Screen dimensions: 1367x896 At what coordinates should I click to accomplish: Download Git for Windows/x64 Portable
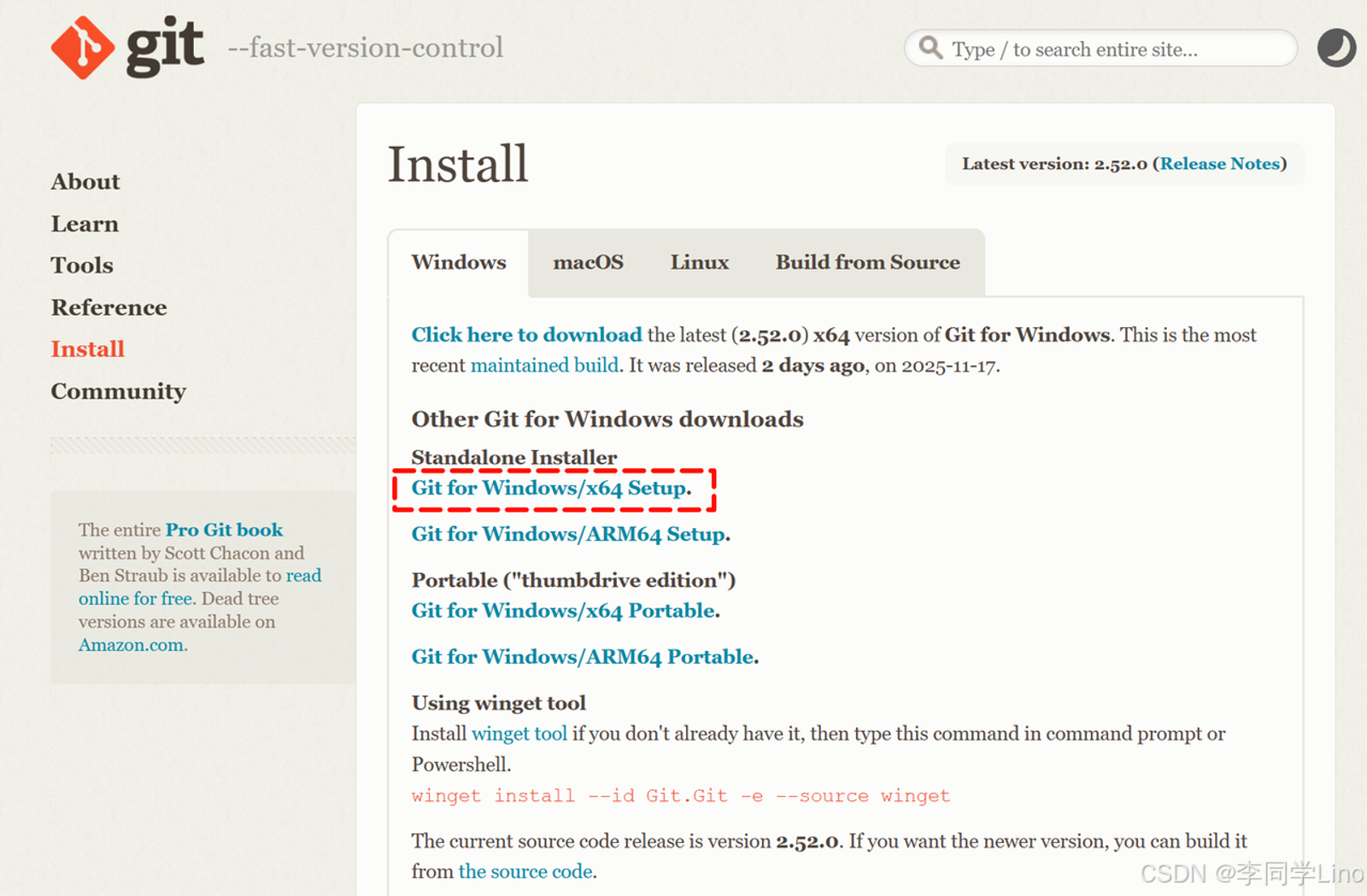[x=564, y=611]
